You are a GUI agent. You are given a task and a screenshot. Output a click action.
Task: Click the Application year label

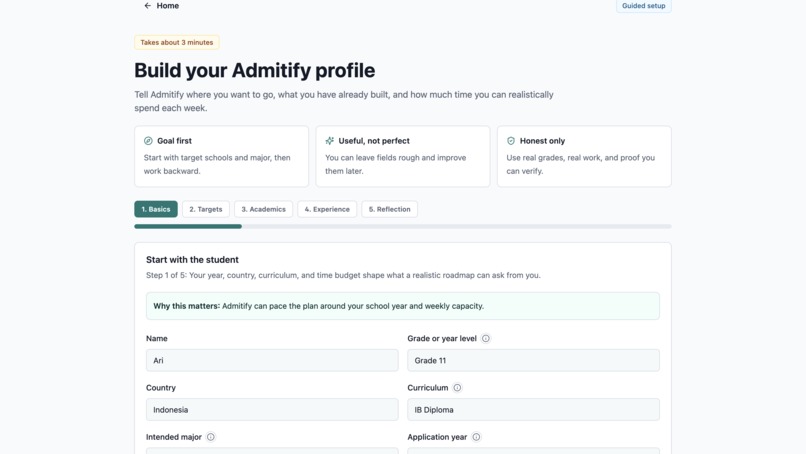pyautogui.click(x=437, y=437)
